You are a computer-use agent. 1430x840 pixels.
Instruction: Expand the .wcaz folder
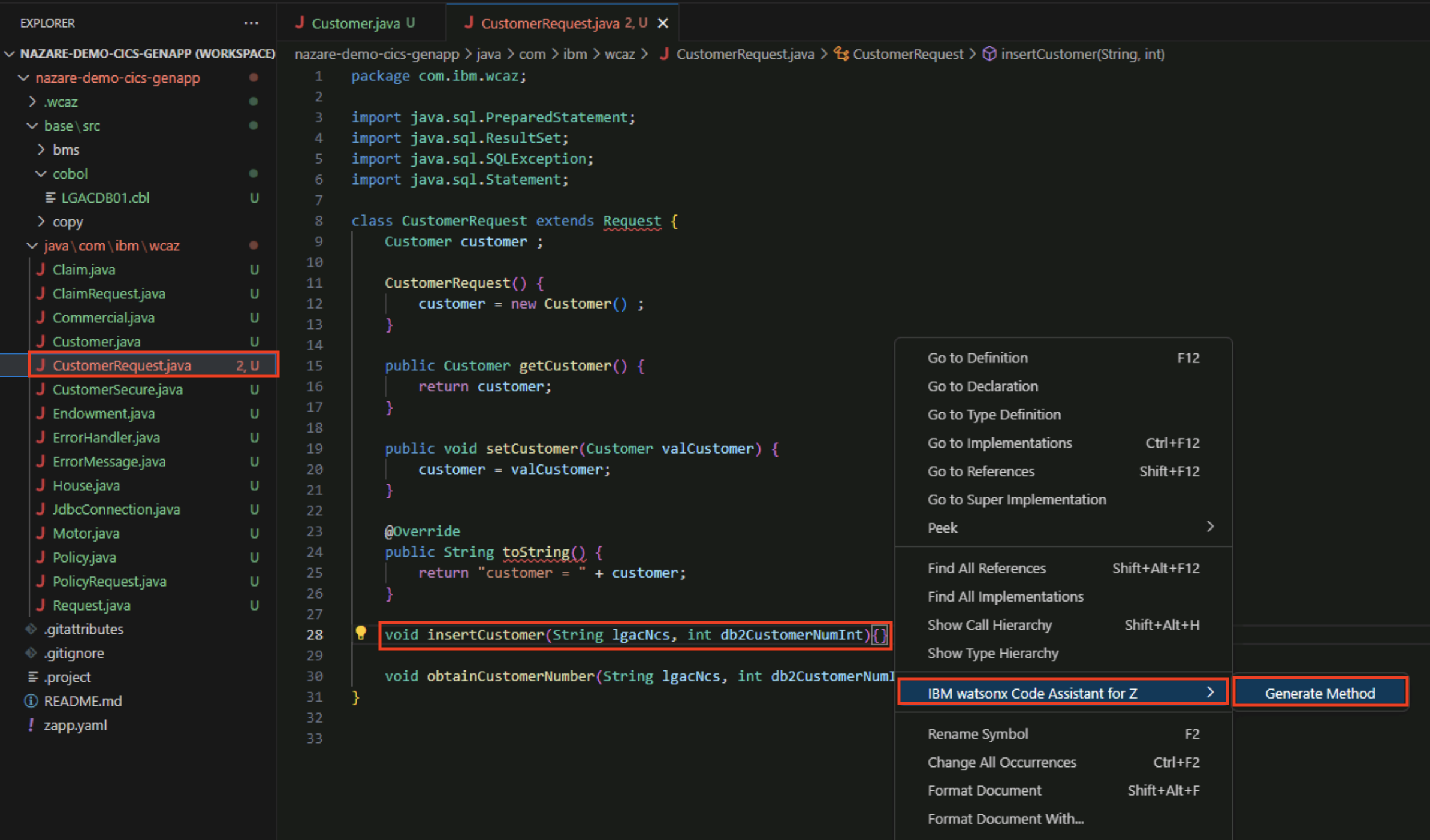pyautogui.click(x=32, y=102)
